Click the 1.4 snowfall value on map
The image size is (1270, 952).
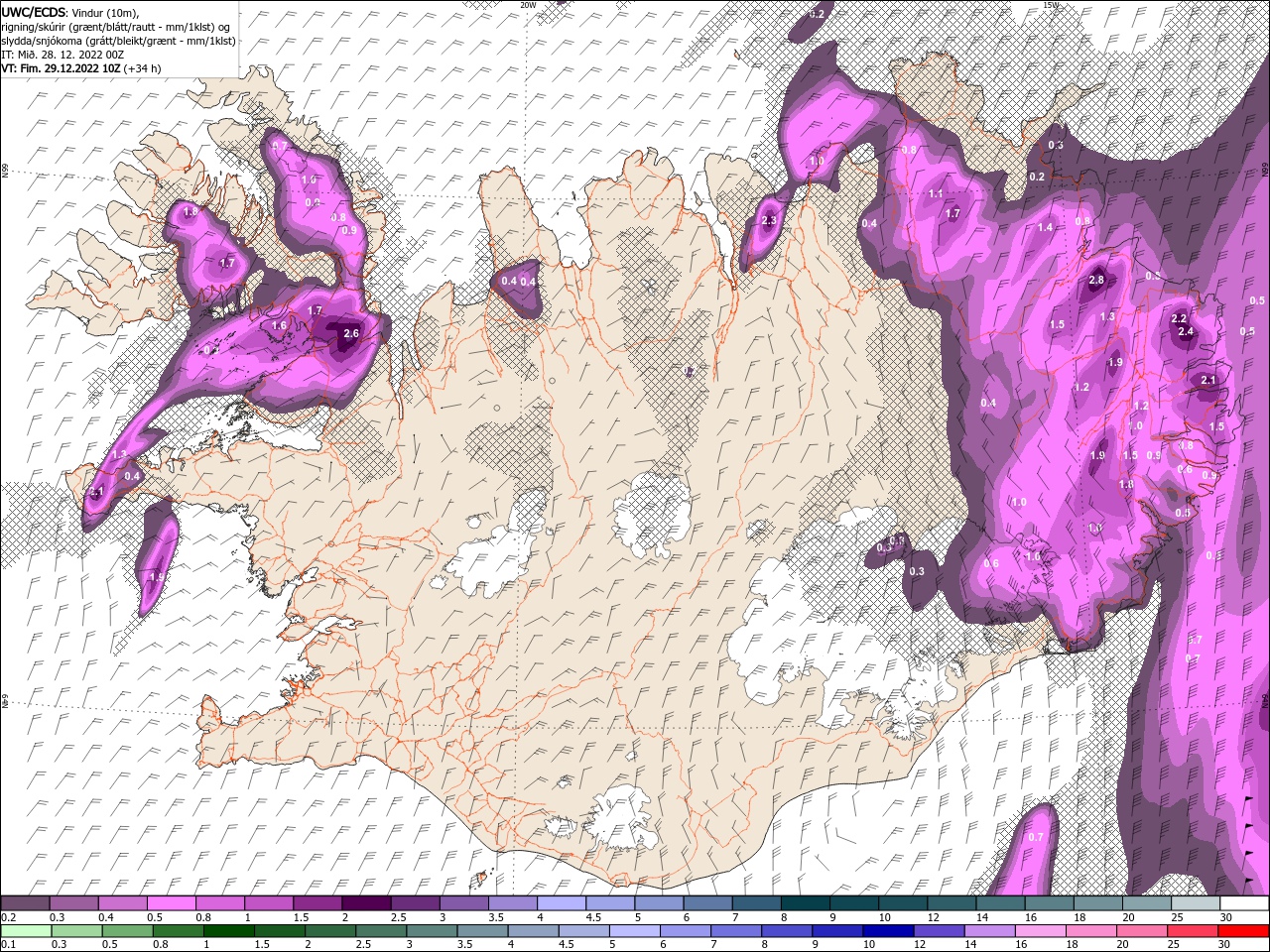pos(1045,228)
